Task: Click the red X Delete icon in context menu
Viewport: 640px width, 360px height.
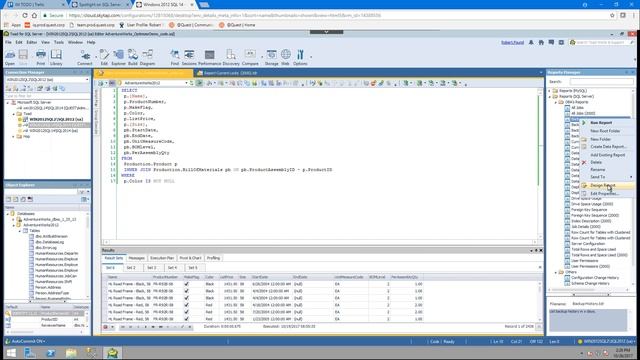Action: pyautogui.click(x=584, y=162)
